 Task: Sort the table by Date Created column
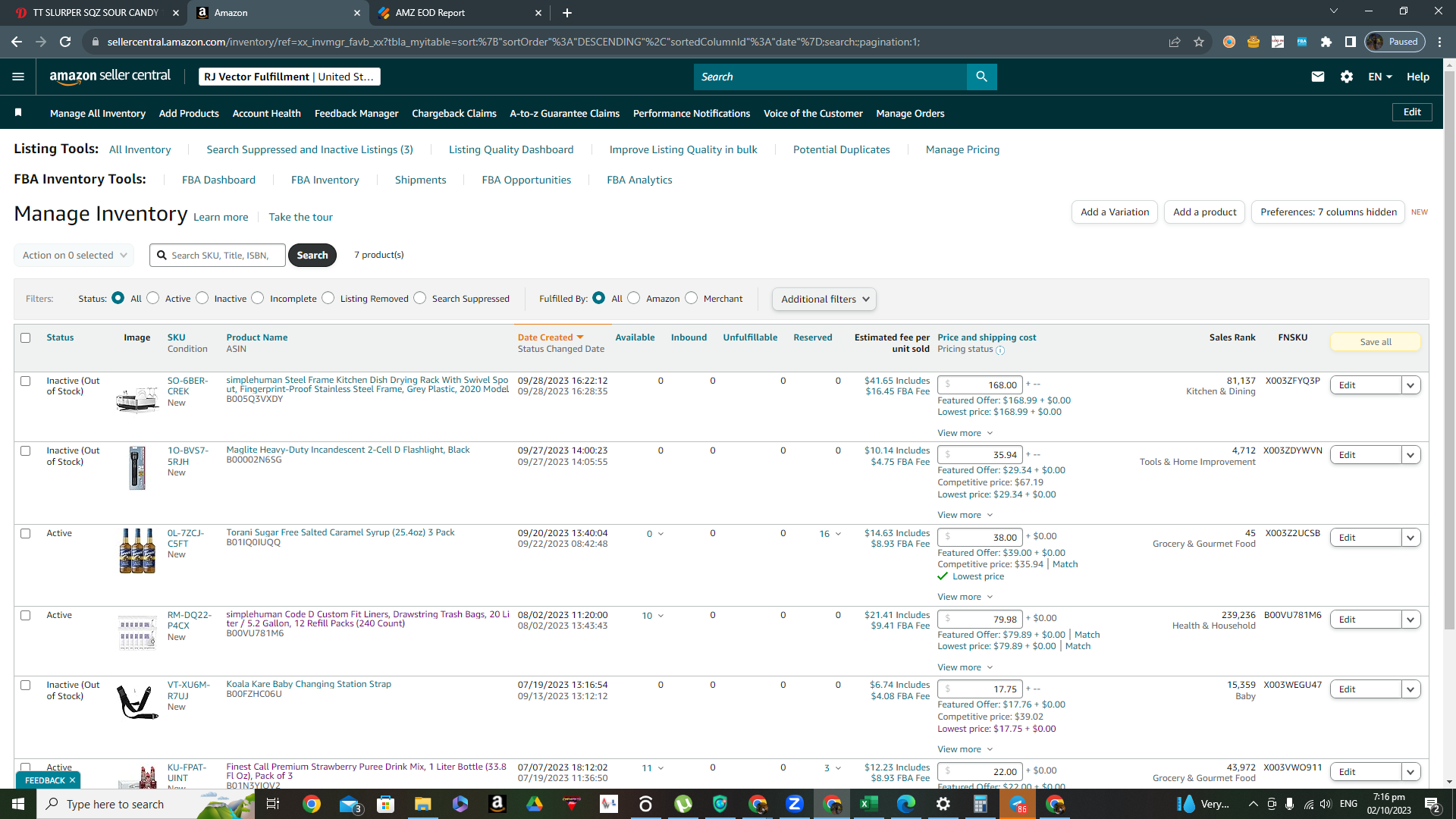(550, 337)
